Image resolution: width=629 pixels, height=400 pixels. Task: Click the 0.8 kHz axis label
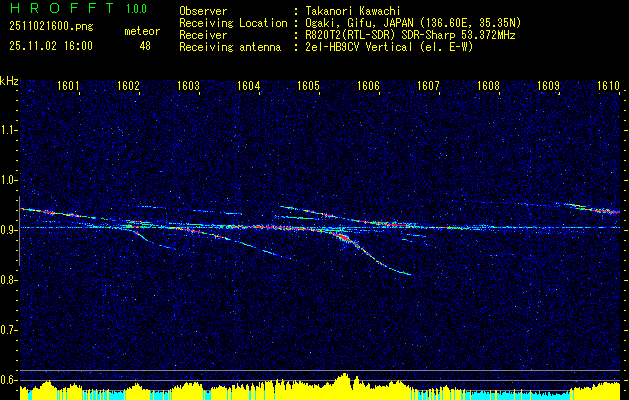click(8, 280)
